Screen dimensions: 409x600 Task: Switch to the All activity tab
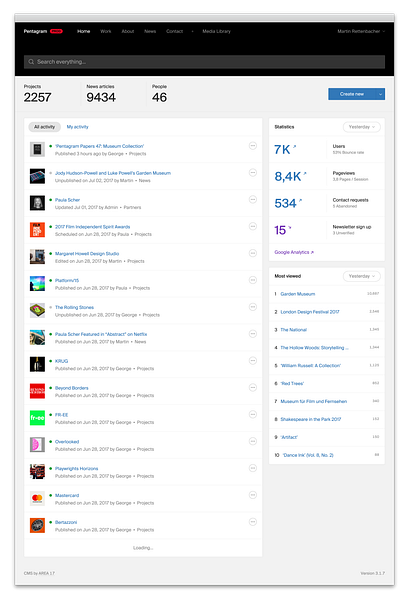tap(44, 127)
